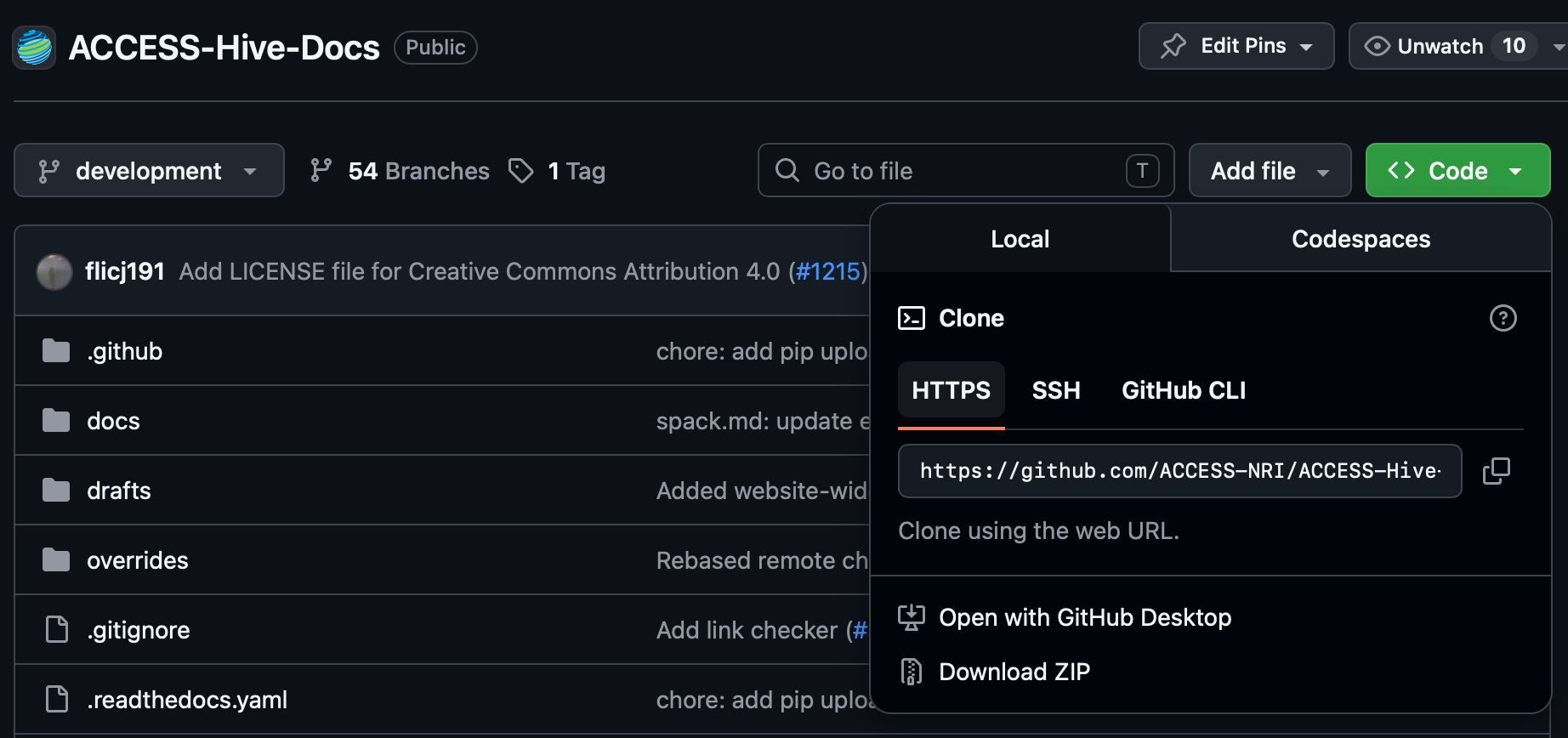1568x738 pixels.
Task: Open the .readthedocs.yaml file
Action: click(x=187, y=700)
